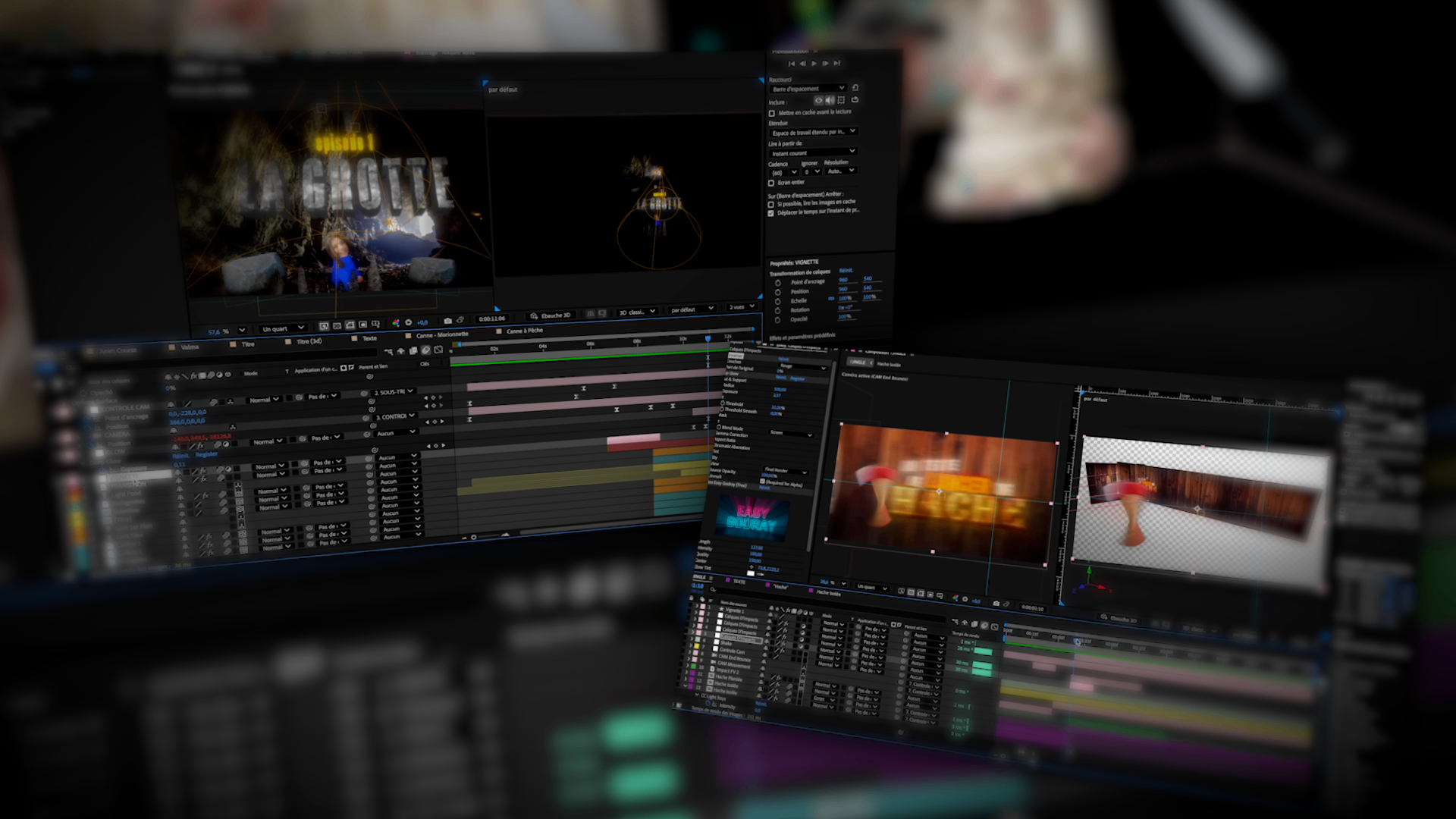Open the 'Un quart' resolution dropdown in upper viewer
Screen dimensions: 1456x819
coord(283,328)
